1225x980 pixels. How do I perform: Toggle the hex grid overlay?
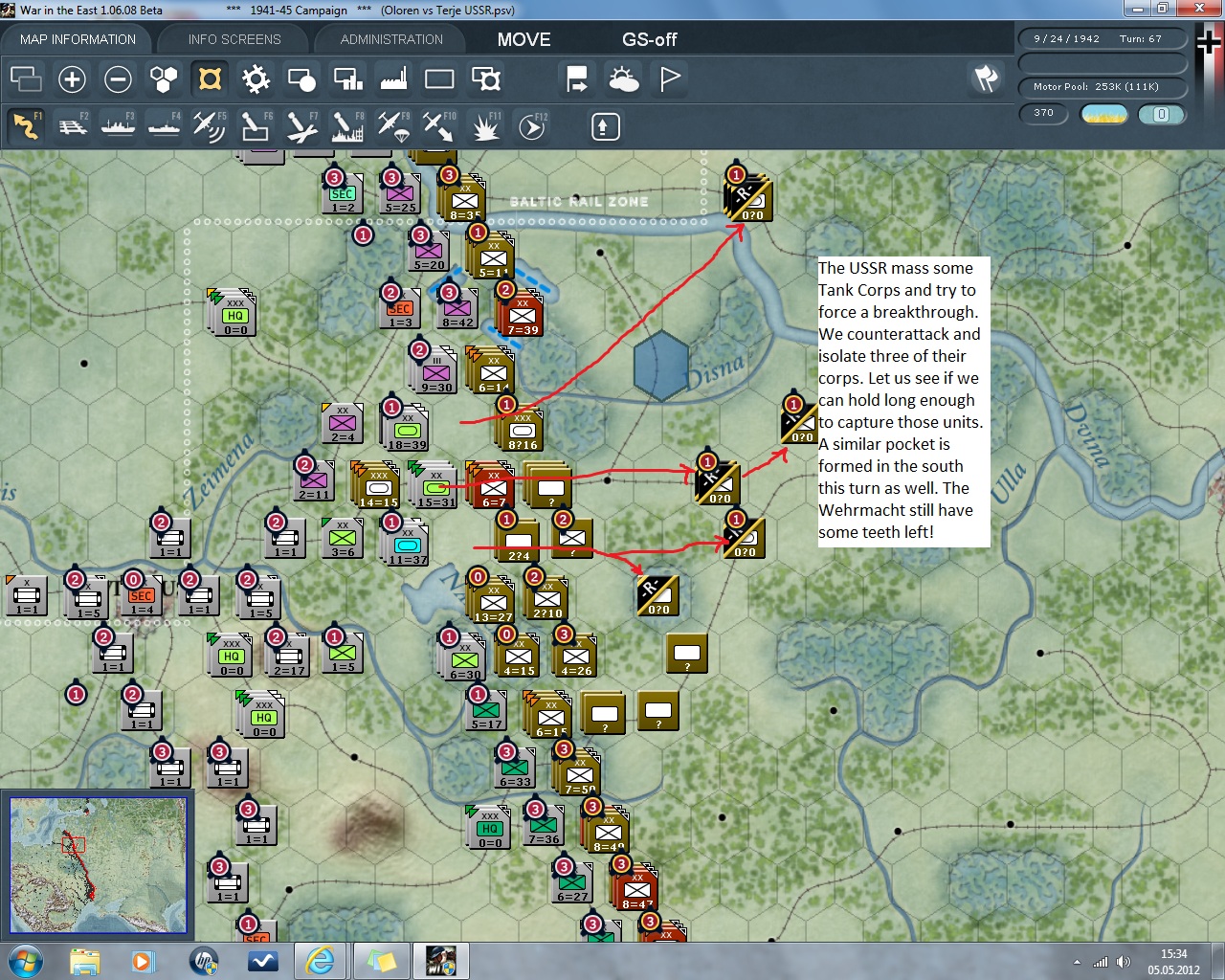pos(164,78)
